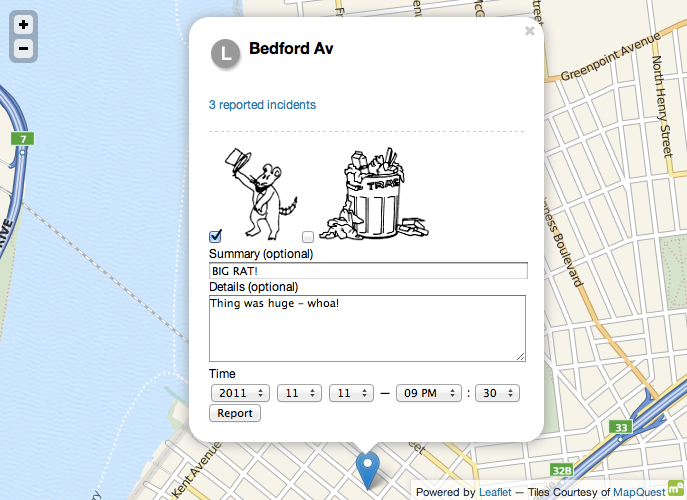
Task: Open the year dropdown showing 2011
Action: coord(240,393)
